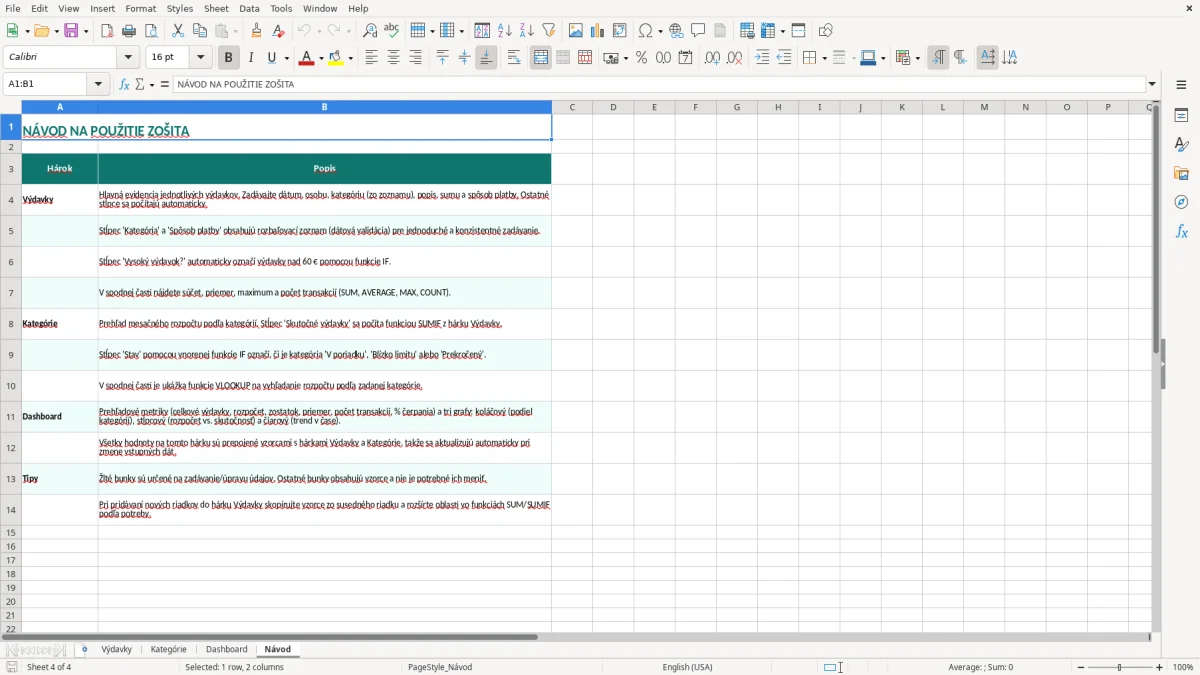Toggle Bold formatting
The width and height of the screenshot is (1200, 675).
229,58
